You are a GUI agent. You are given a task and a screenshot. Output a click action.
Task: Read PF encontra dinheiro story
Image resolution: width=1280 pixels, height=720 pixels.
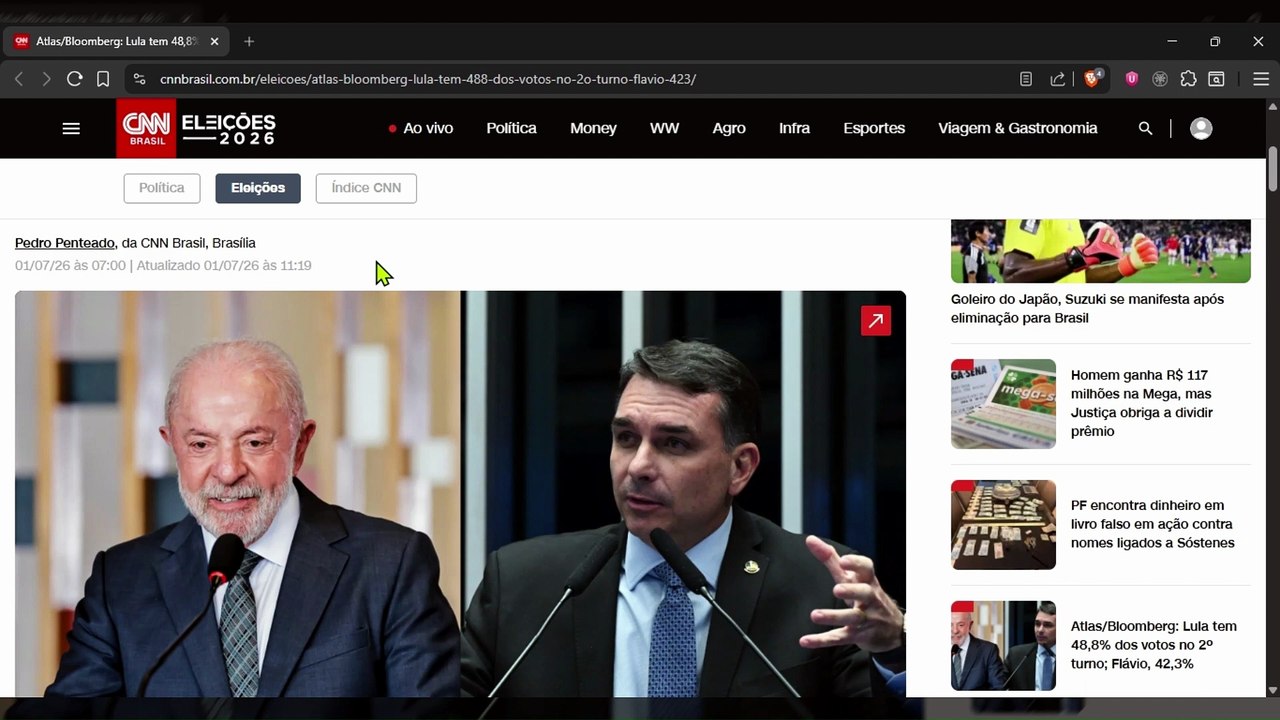click(1152, 524)
